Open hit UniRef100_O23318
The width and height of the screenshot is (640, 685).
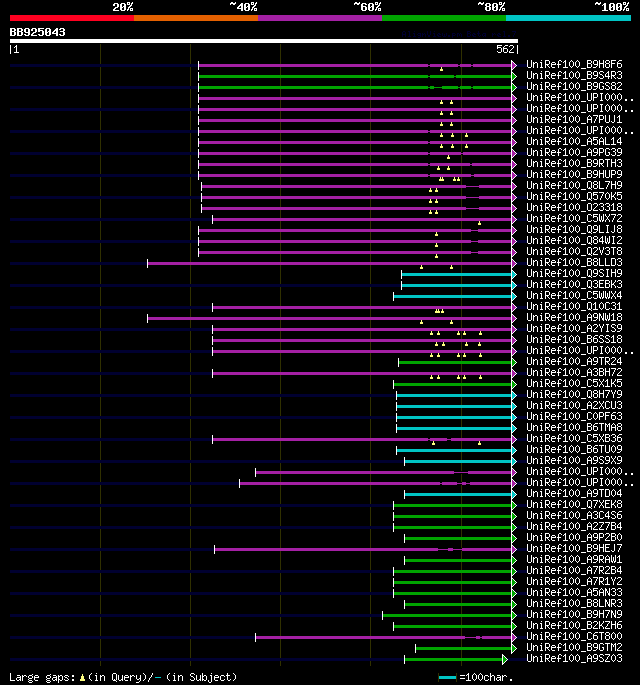574,207
